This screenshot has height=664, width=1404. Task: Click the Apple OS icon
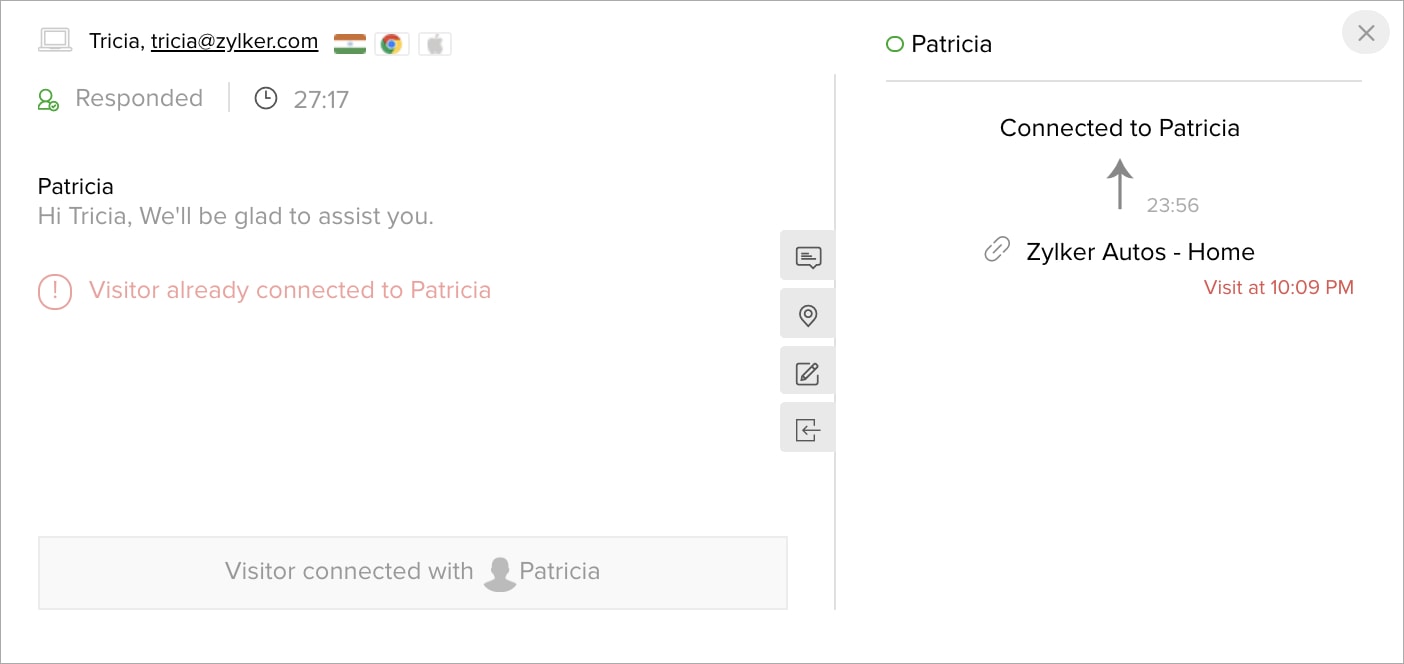(x=435, y=43)
